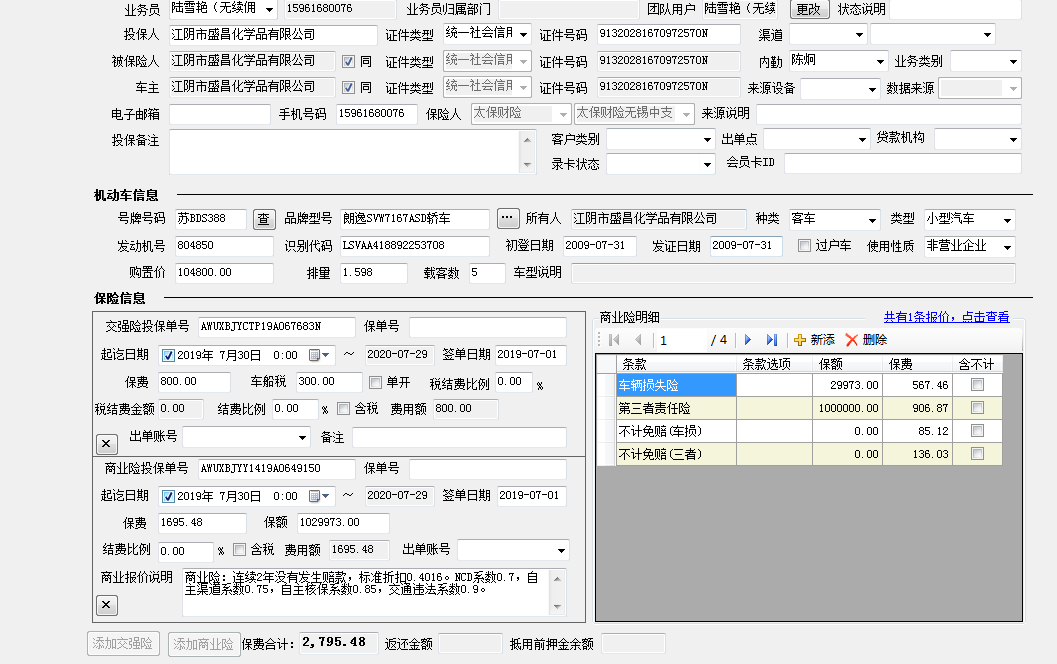The image size is (1057, 664).
Task: Tick 含不计 for 车辆损失险 row
Action: click(x=977, y=385)
